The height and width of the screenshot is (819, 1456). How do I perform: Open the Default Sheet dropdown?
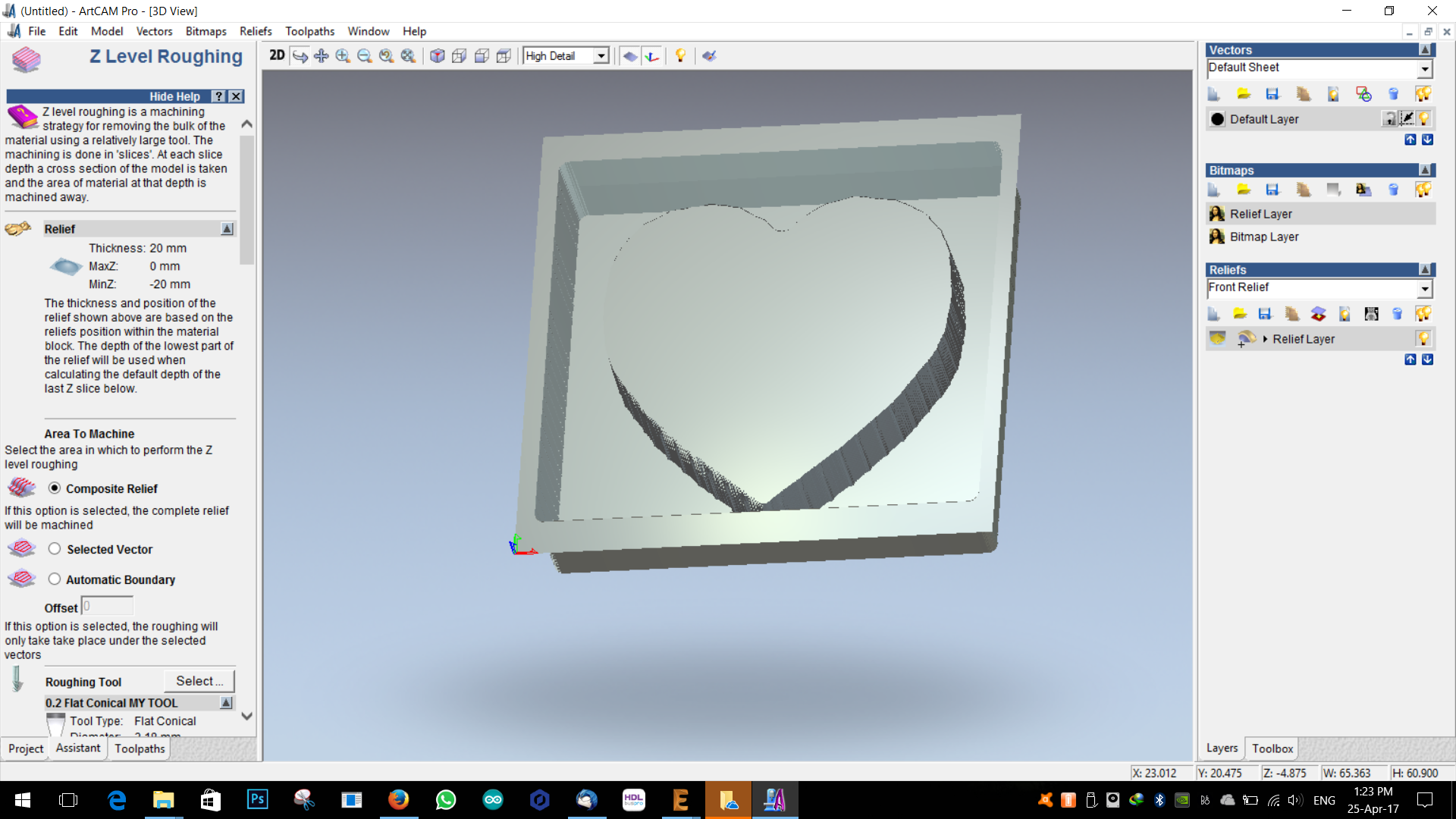(x=1425, y=69)
